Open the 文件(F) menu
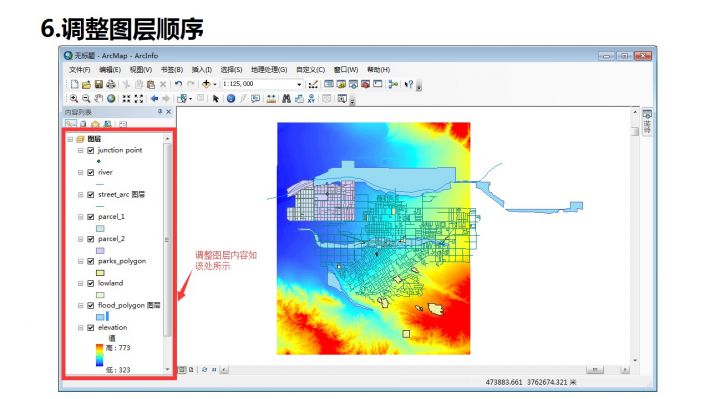The image size is (710, 399). click(x=80, y=70)
